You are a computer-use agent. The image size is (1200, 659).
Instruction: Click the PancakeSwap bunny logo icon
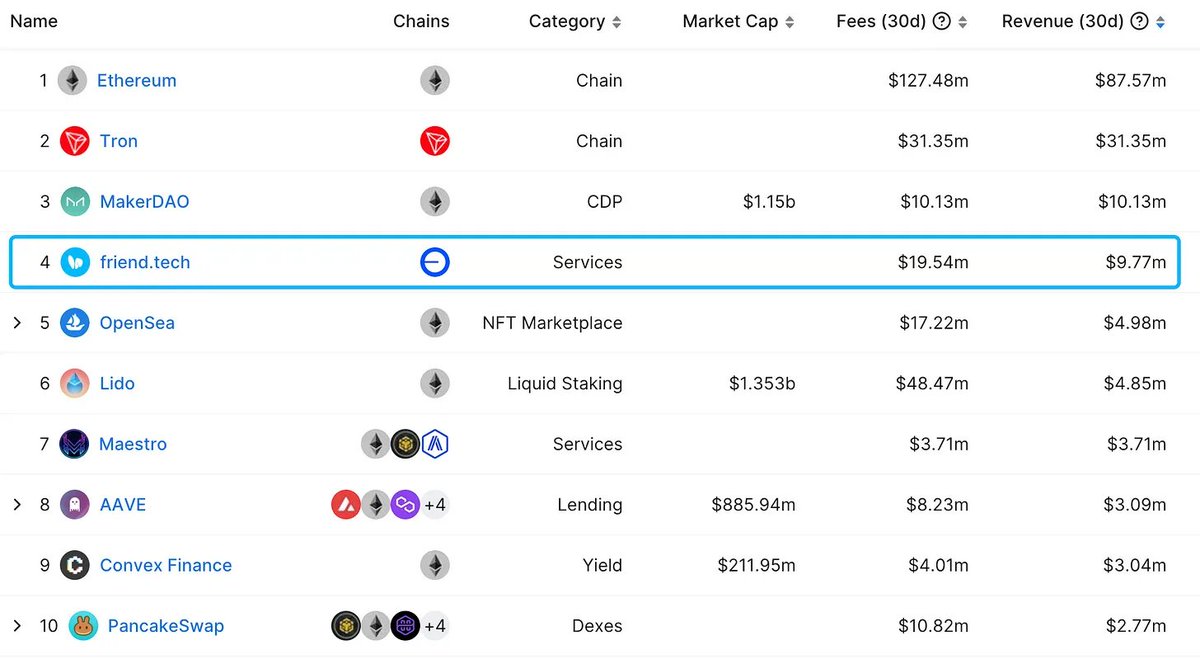[83, 626]
